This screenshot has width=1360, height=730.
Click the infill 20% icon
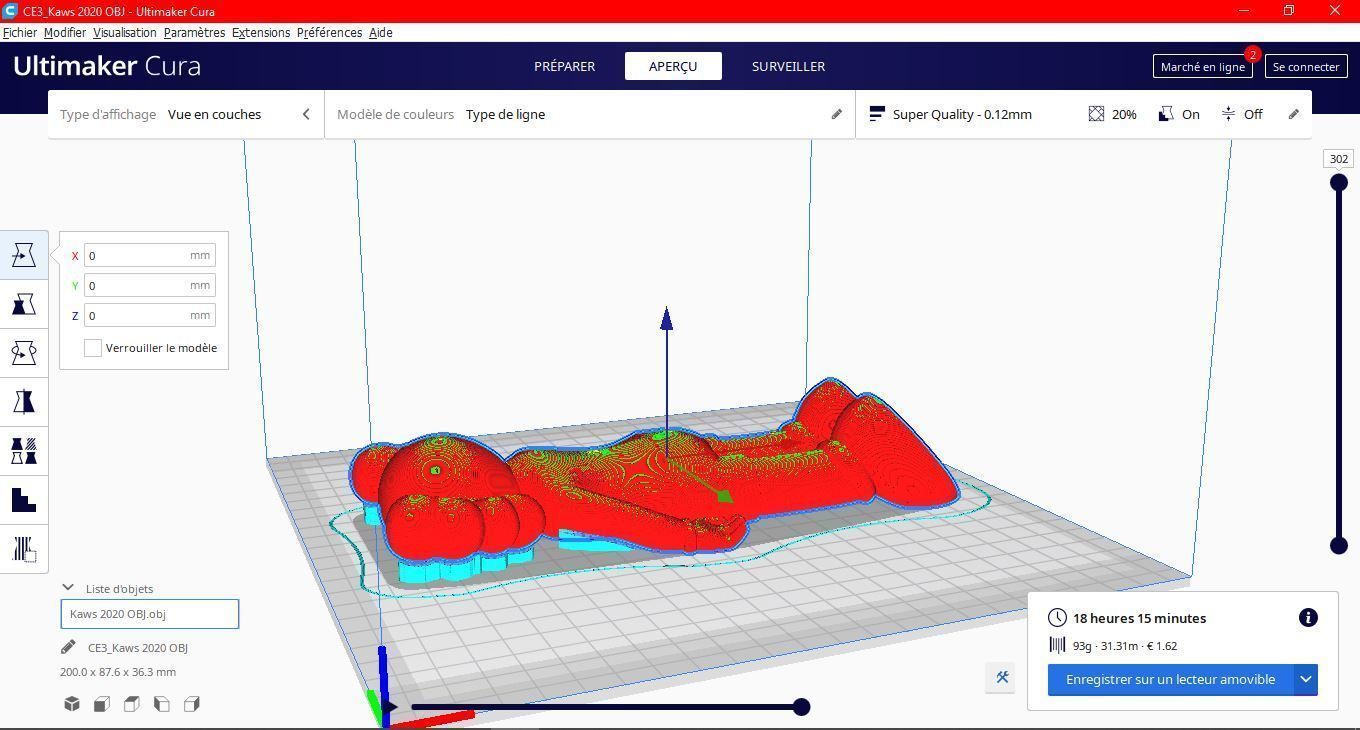1096,114
